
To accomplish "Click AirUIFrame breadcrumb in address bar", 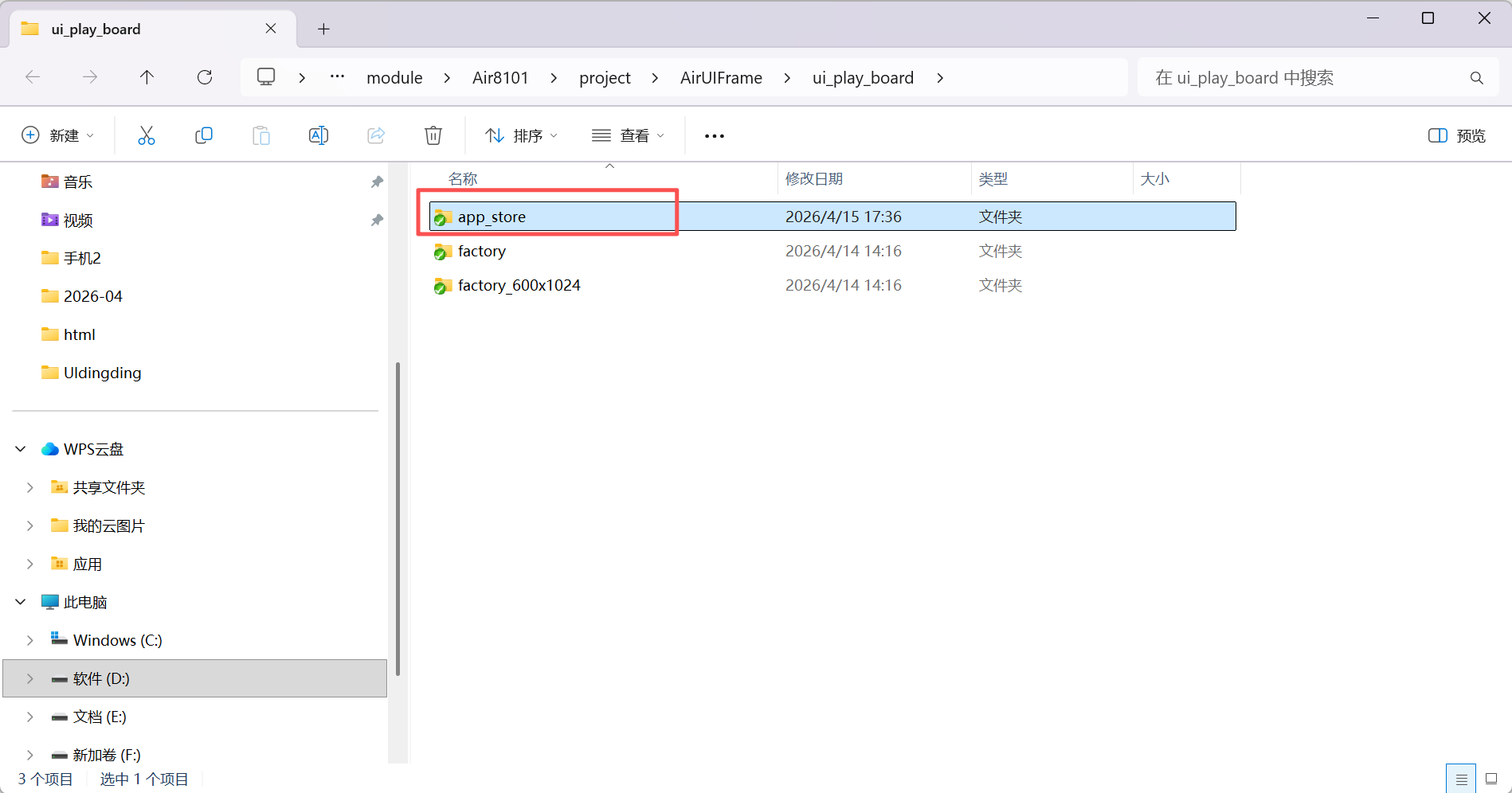I will pyautogui.click(x=721, y=78).
